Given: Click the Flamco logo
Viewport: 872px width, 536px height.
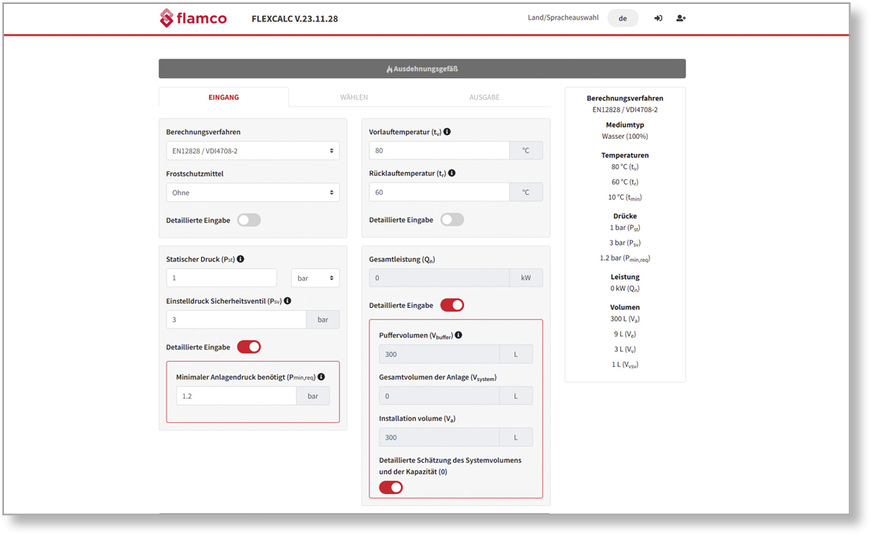Looking at the screenshot, I should [x=192, y=18].
